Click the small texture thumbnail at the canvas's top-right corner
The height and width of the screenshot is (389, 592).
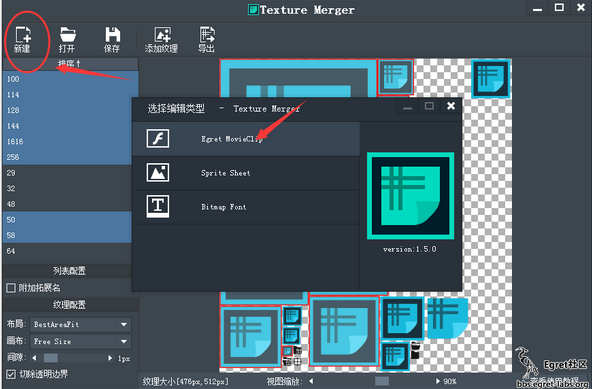[491, 79]
